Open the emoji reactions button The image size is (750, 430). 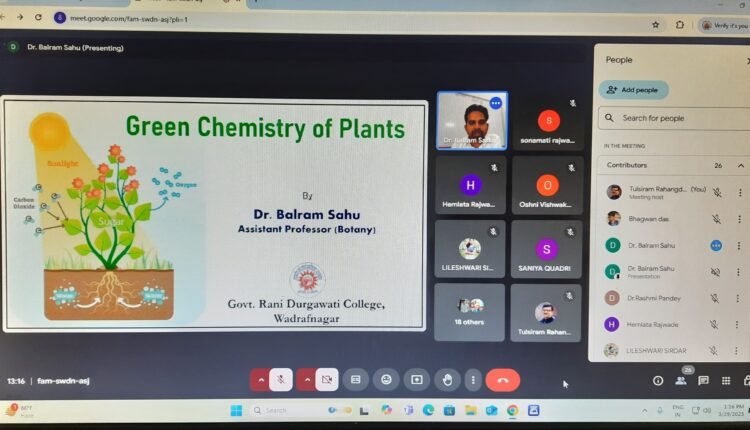coord(385,380)
